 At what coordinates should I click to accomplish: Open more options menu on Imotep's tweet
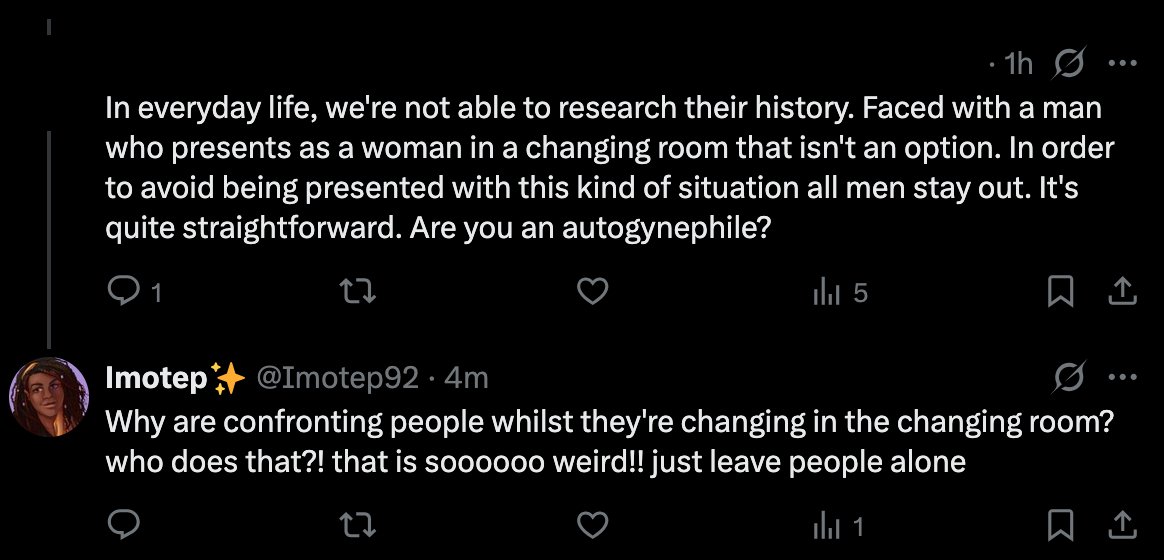click(1122, 377)
